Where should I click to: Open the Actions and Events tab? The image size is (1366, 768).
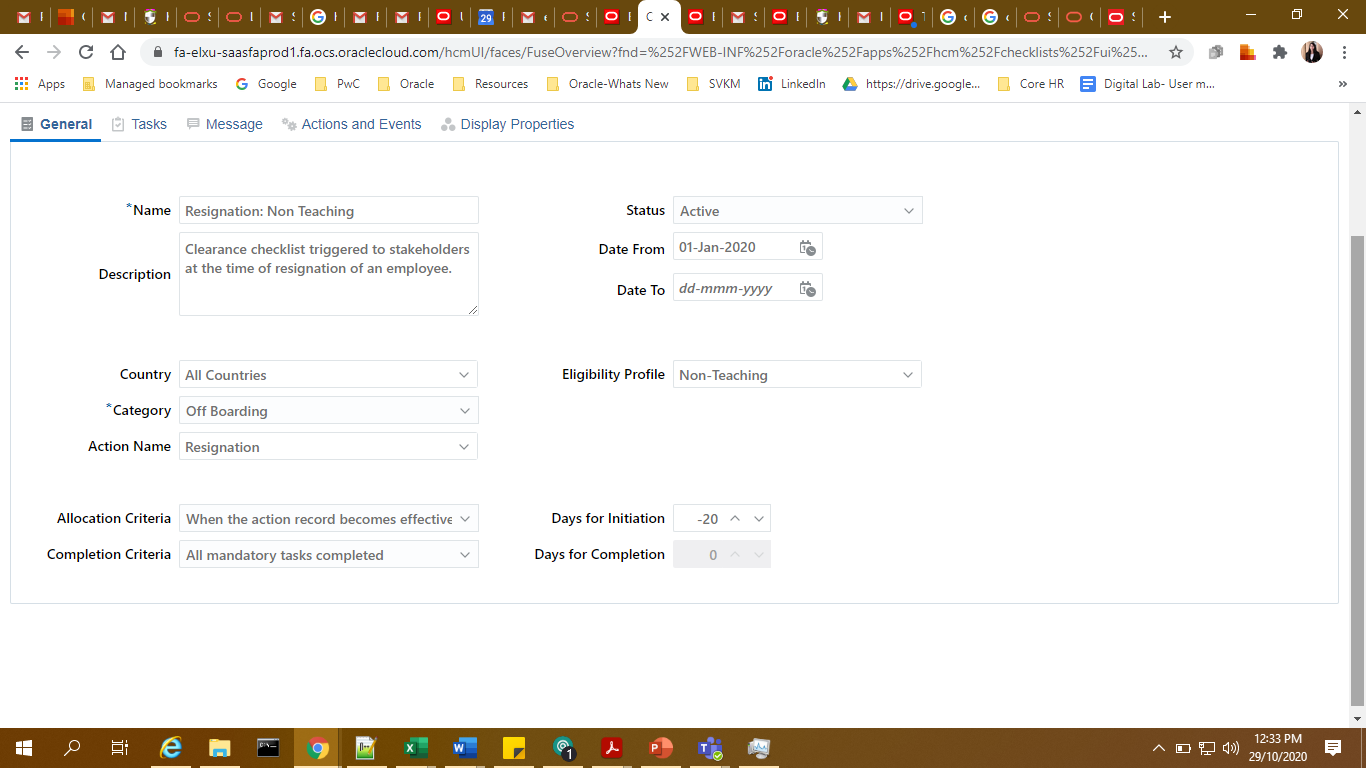[351, 123]
